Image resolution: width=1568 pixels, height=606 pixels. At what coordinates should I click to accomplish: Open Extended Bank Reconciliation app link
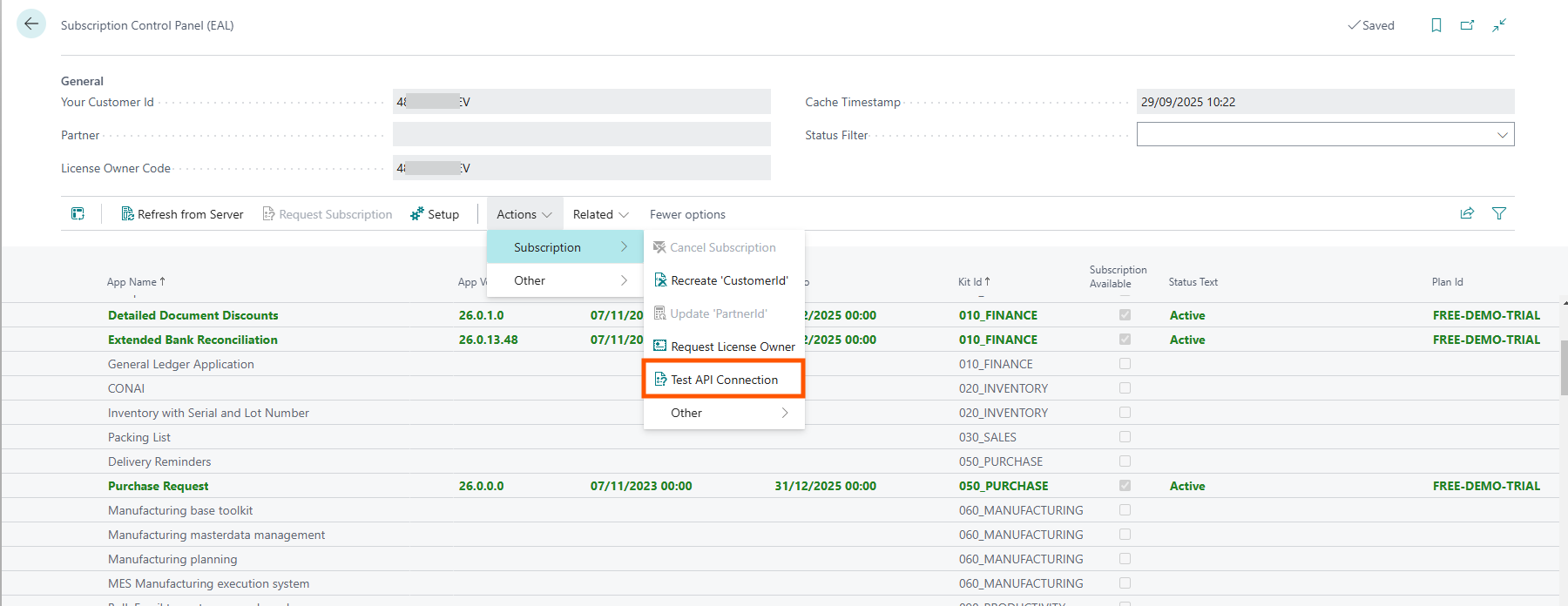pos(193,340)
